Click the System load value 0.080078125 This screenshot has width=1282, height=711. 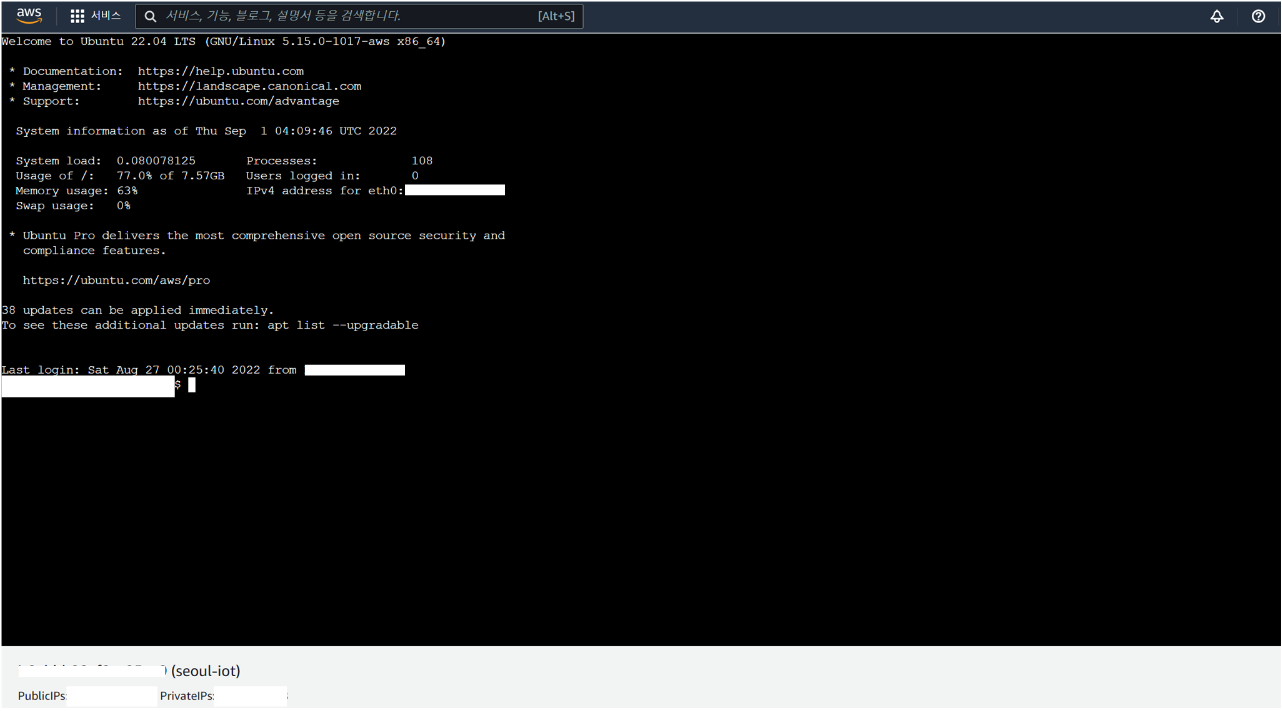[x=156, y=161]
